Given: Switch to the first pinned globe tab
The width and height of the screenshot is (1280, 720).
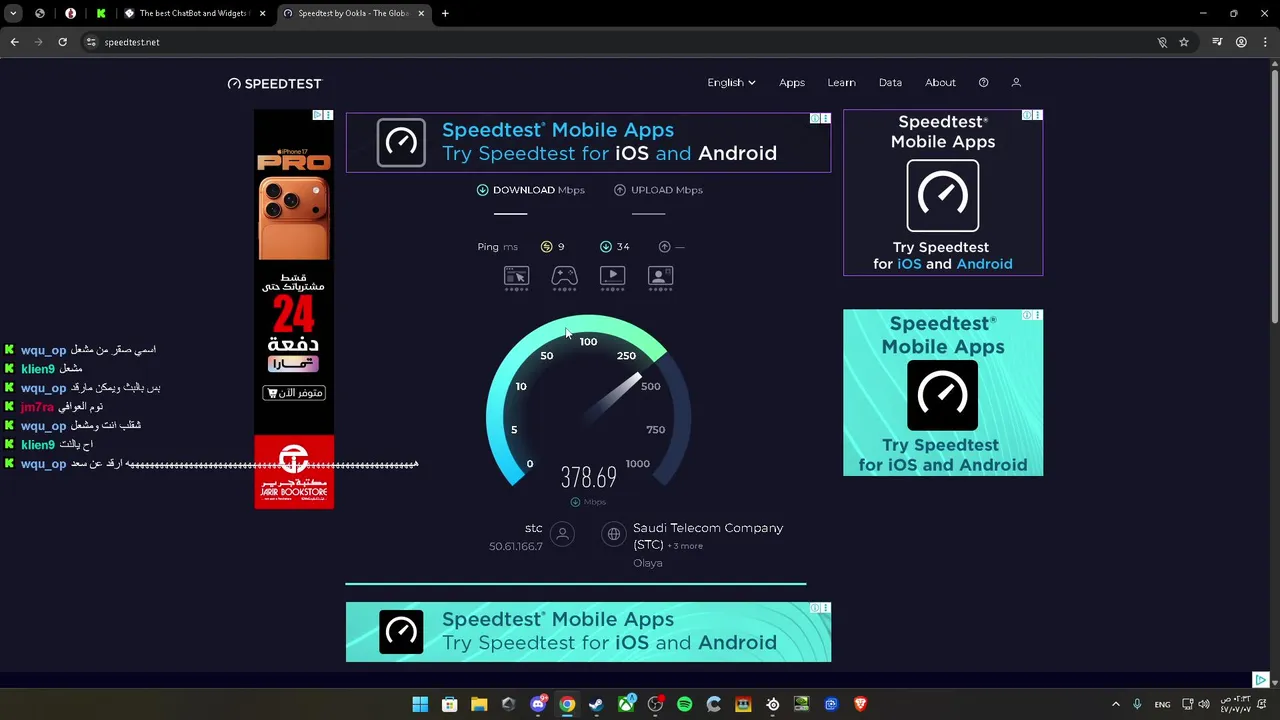Looking at the screenshot, I should click(x=40, y=13).
